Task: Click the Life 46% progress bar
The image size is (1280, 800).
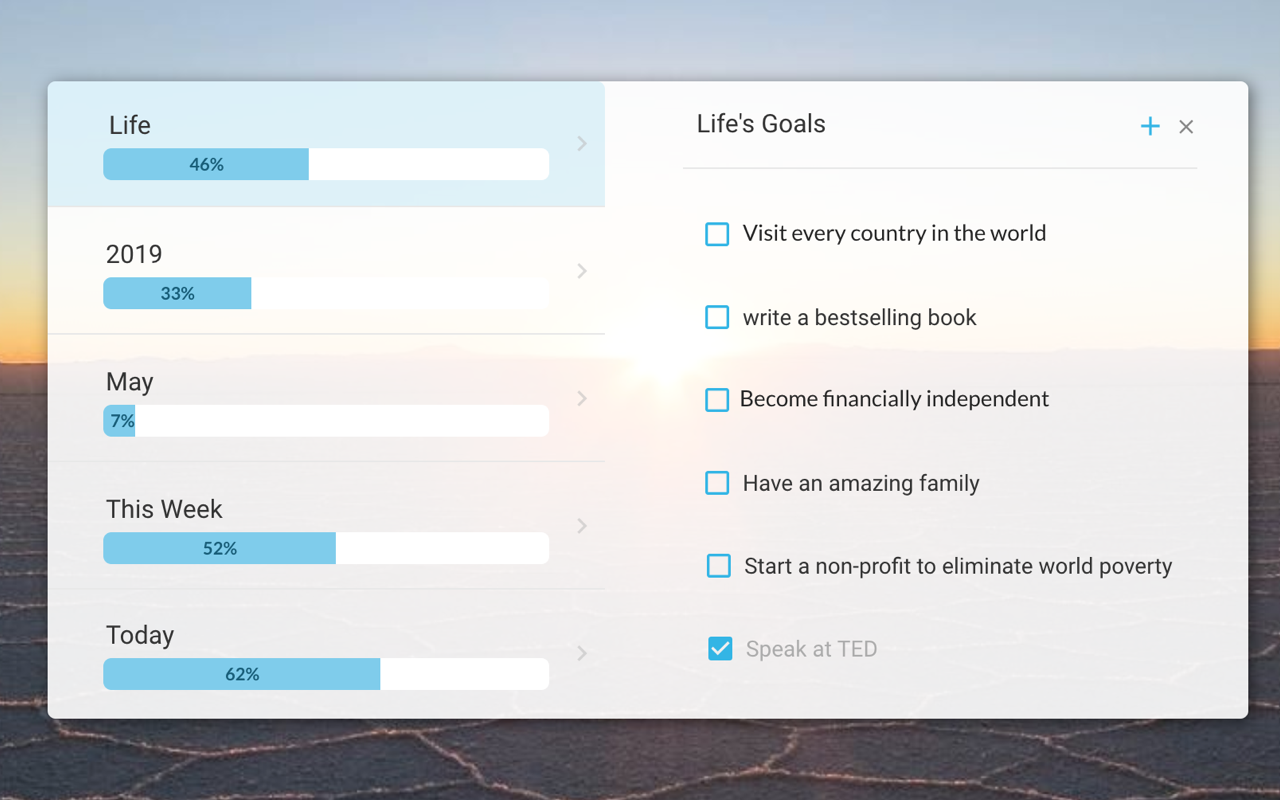Action: 326,164
